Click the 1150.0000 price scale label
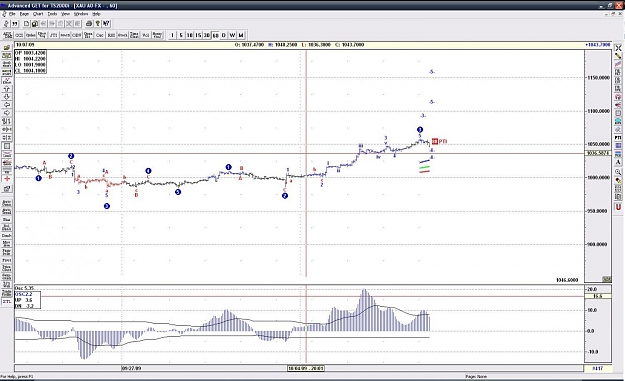This screenshot has height=381, width=625. tap(599, 78)
